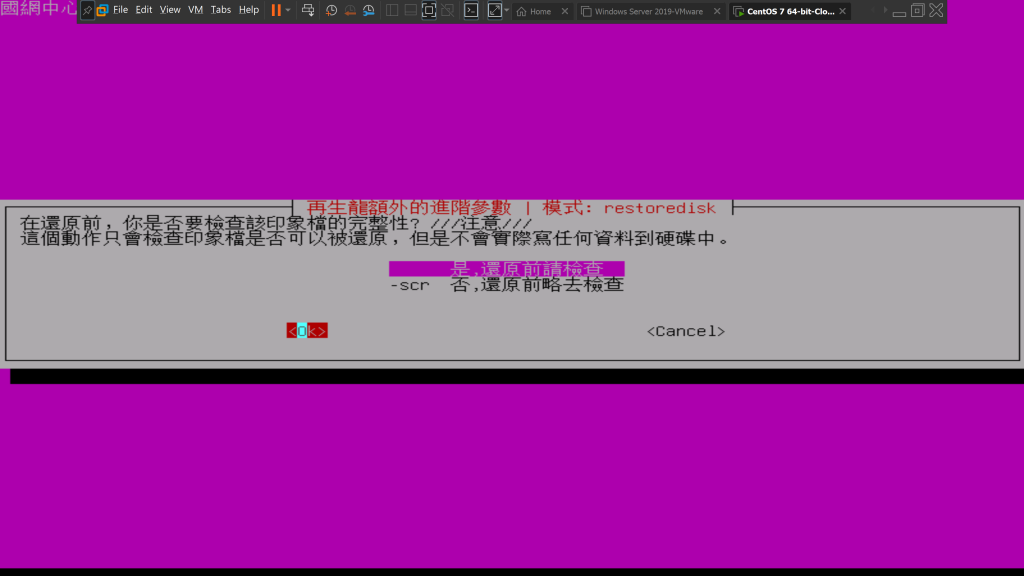Open the File menu
Image resolution: width=1024 pixels, height=576 pixels.
120,10
